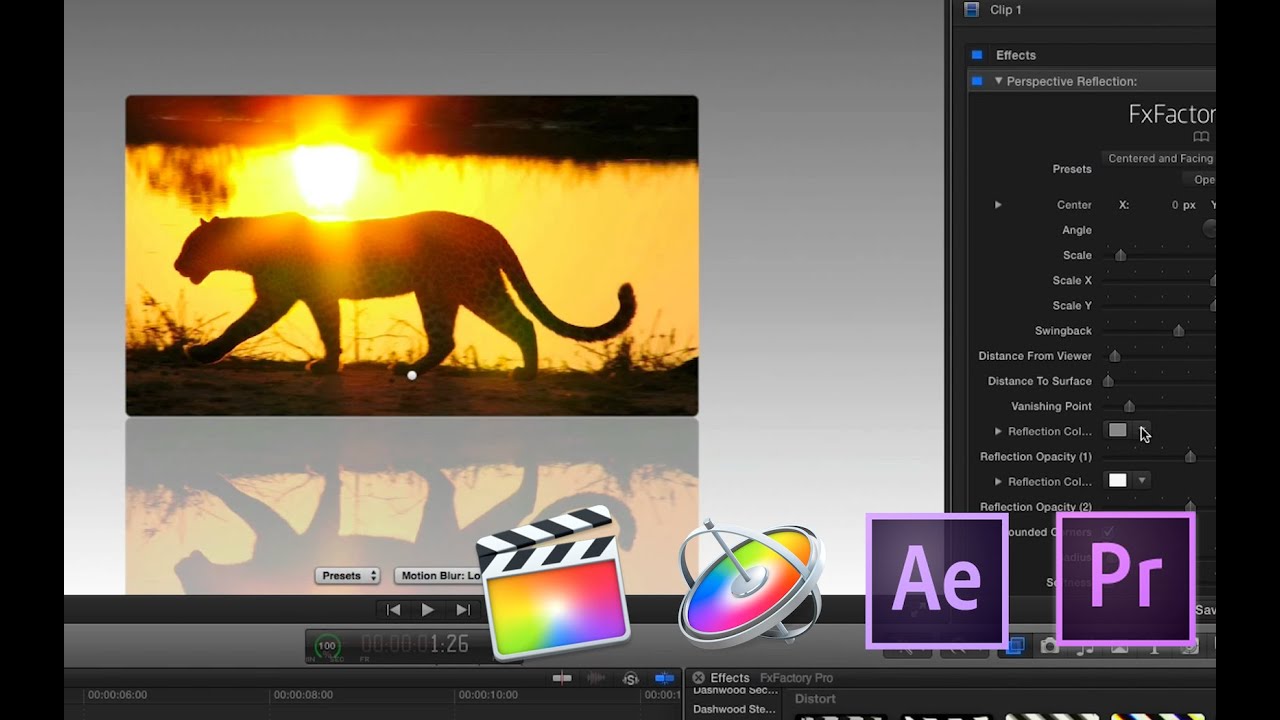Viewport: 1280px width, 720px height.
Task: Click the Vanishing Point slider handle
Action: point(1129,406)
